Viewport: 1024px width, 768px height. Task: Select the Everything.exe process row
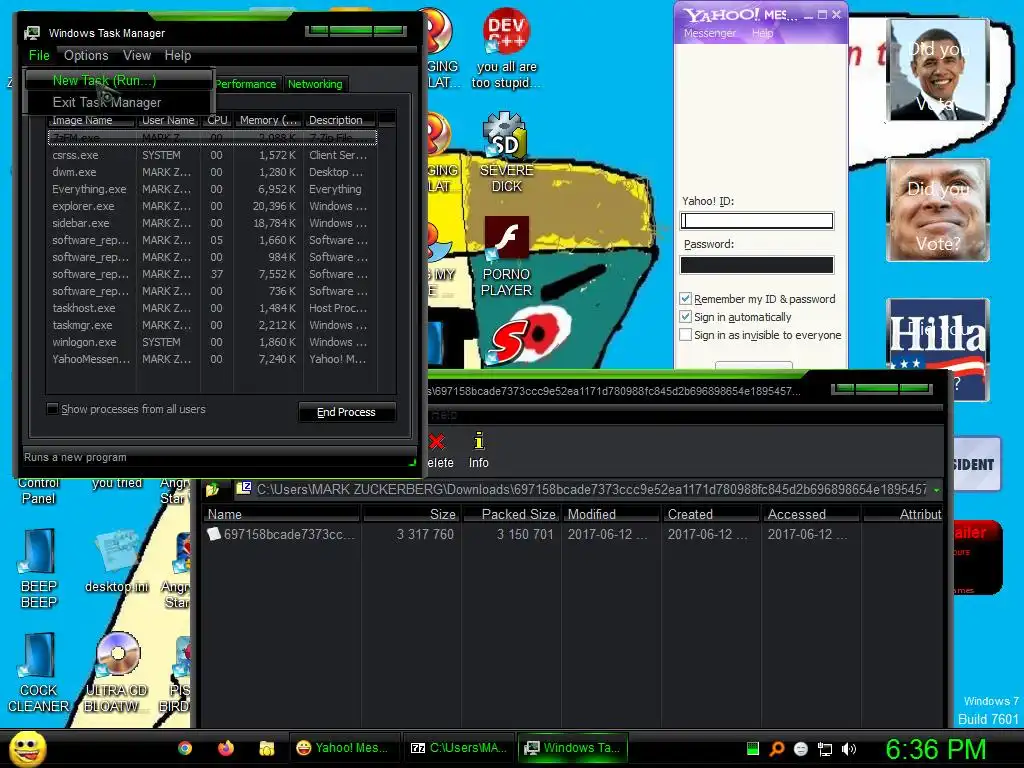click(x=212, y=189)
